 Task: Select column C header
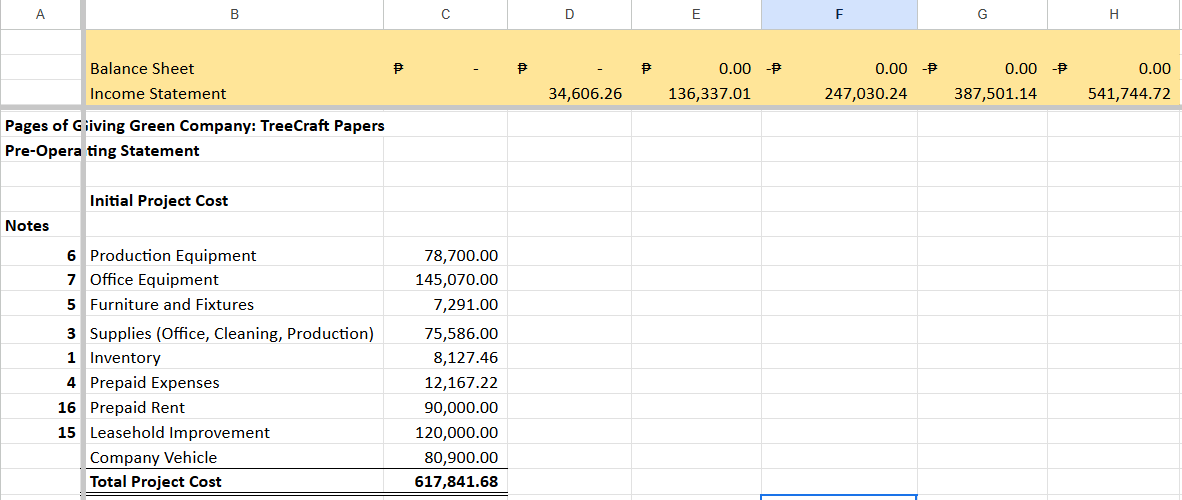click(x=445, y=14)
